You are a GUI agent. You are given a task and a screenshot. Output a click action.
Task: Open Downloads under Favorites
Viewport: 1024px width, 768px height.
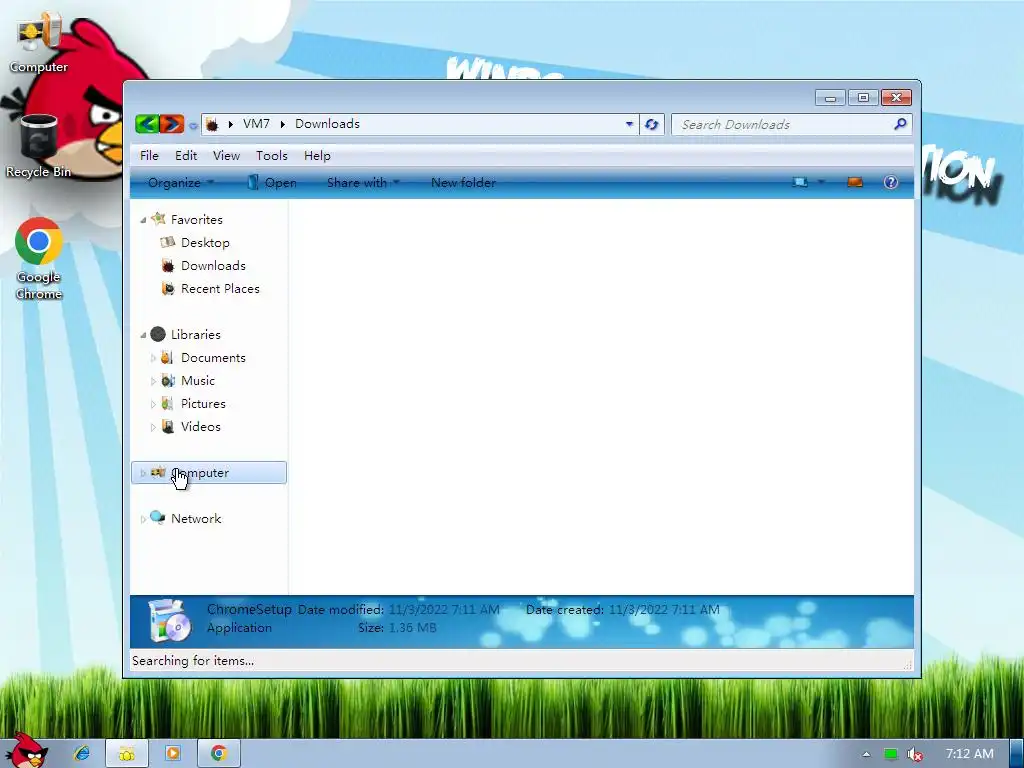point(213,266)
